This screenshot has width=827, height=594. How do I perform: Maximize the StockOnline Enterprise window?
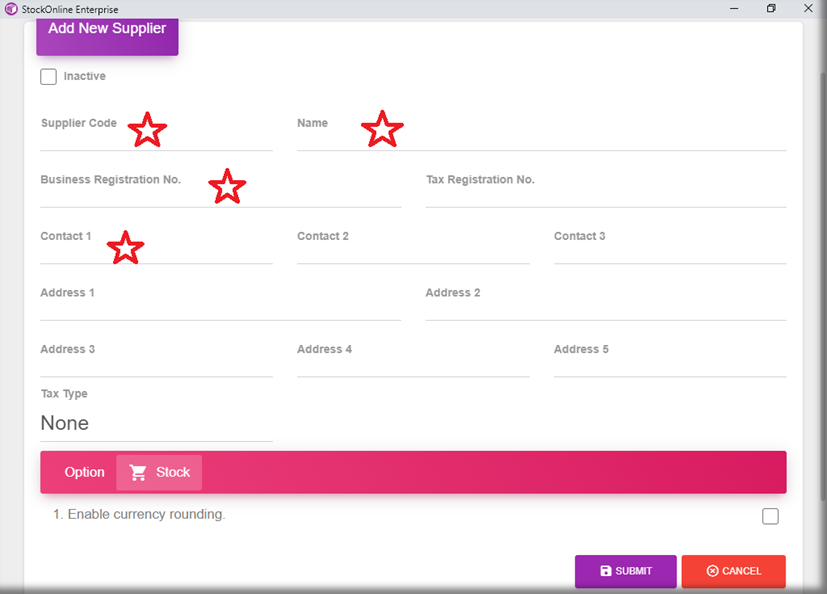click(x=771, y=9)
